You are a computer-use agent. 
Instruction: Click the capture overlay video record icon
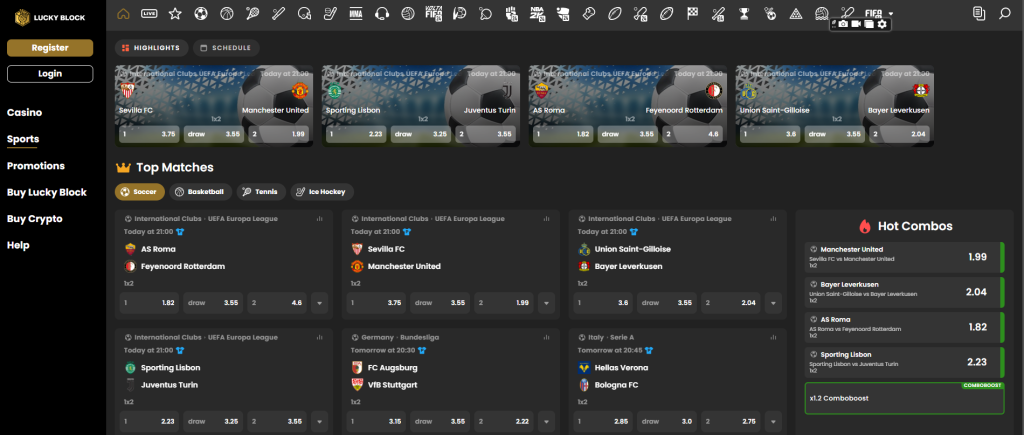coord(856,24)
